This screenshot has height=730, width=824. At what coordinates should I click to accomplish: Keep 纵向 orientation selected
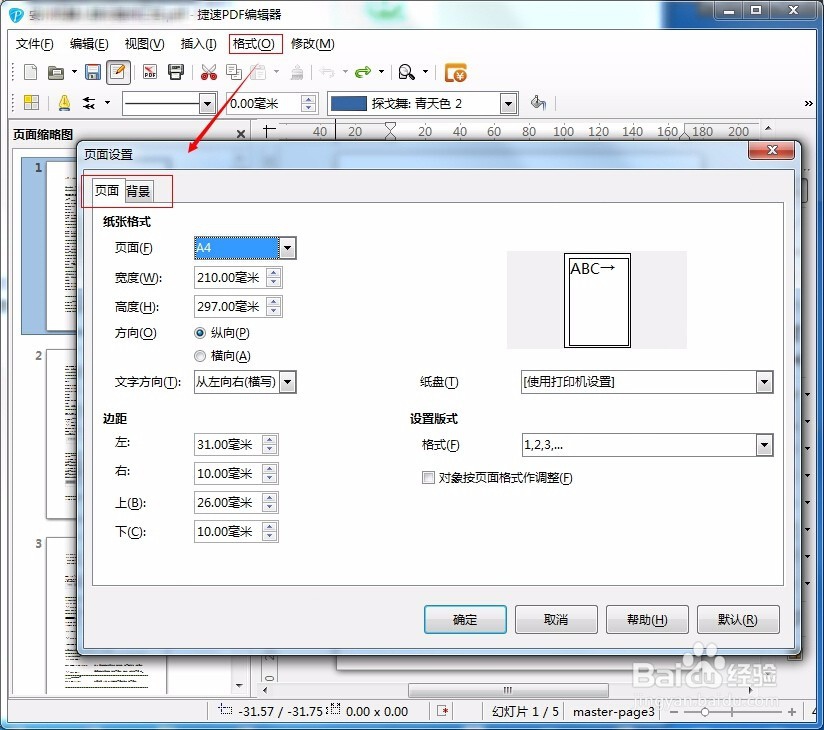coord(198,331)
